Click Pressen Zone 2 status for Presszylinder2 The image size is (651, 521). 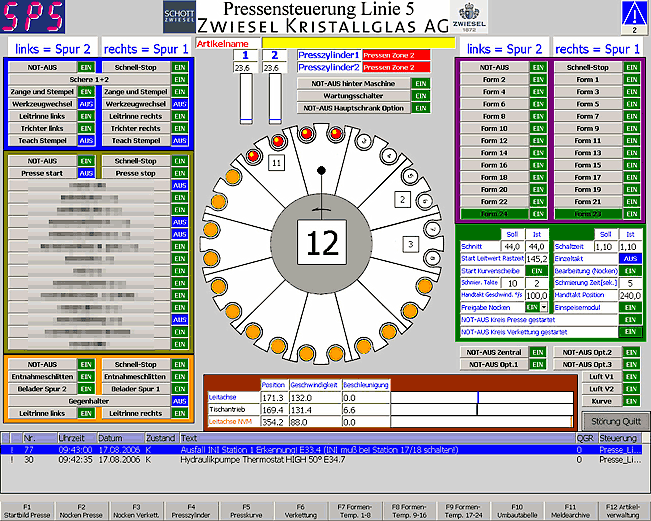point(396,67)
